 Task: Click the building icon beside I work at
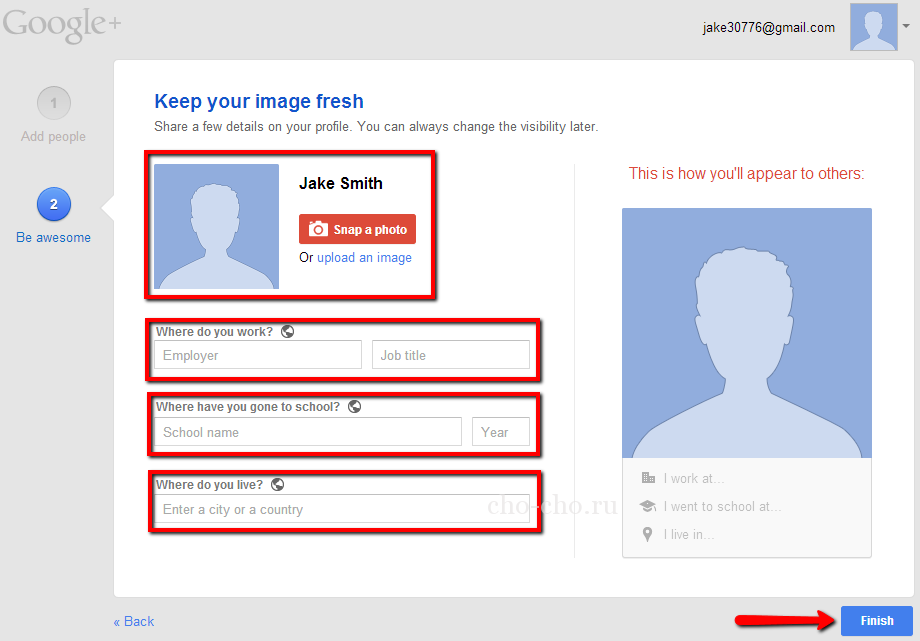648,478
